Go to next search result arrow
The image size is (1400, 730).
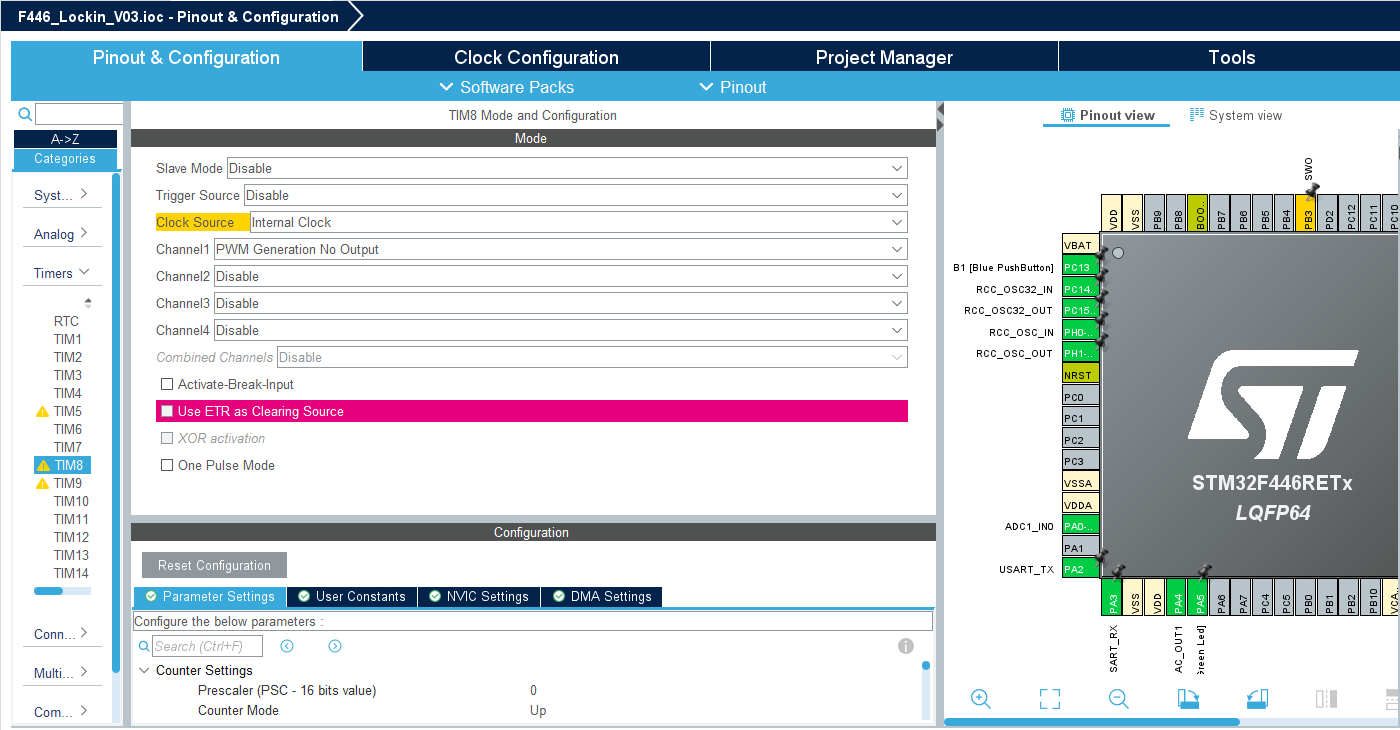[x=335, y=646]
